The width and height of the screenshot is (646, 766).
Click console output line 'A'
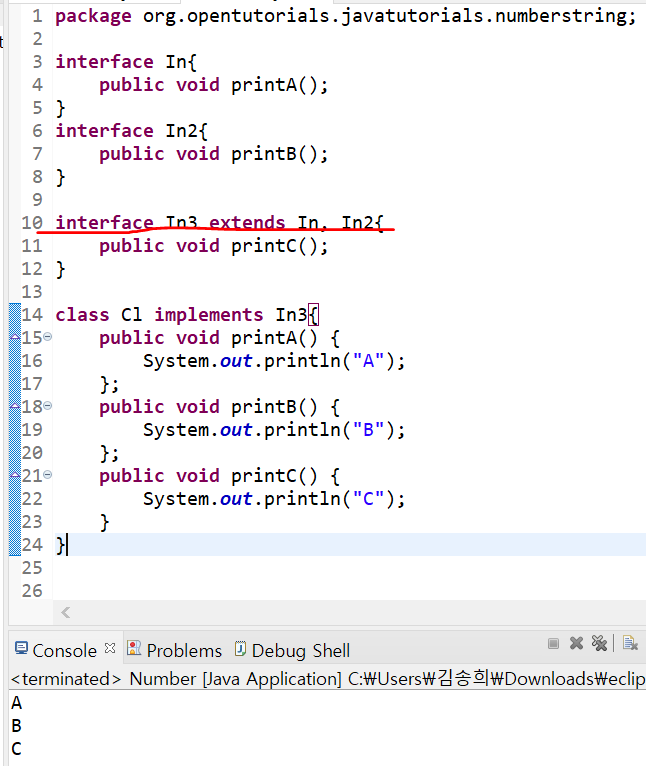click(17, 703)
